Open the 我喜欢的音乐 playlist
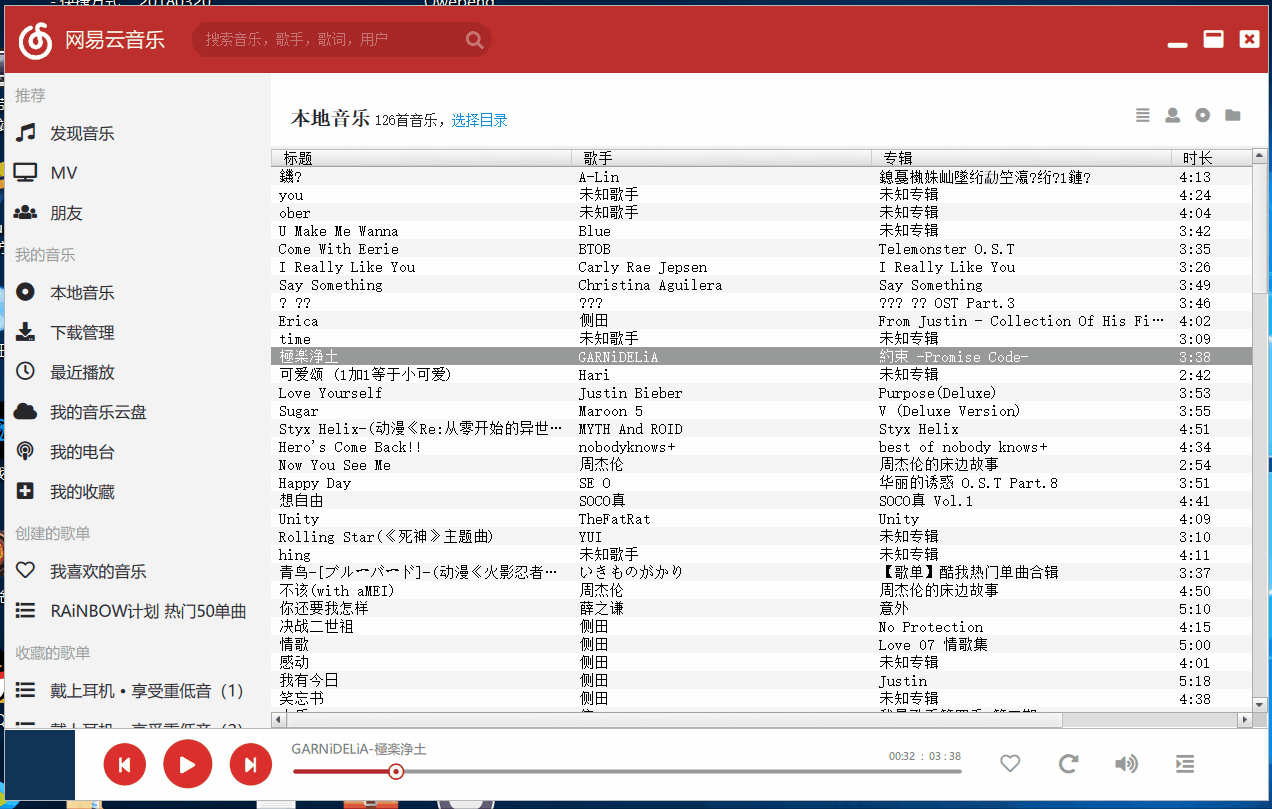Image resolution: width=1272 pixels, height=809 pixels. pyautogui.click(x=98, y=572)
